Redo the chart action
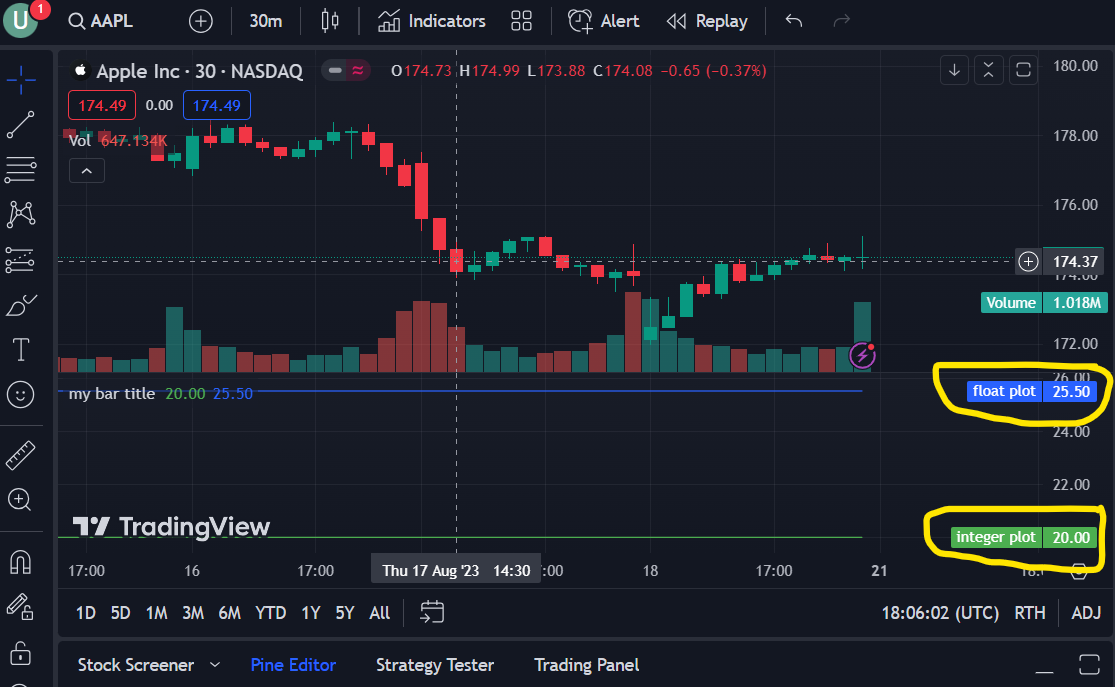The height and width of the screenshot is (687, 1115). click(x=841, y=21)
